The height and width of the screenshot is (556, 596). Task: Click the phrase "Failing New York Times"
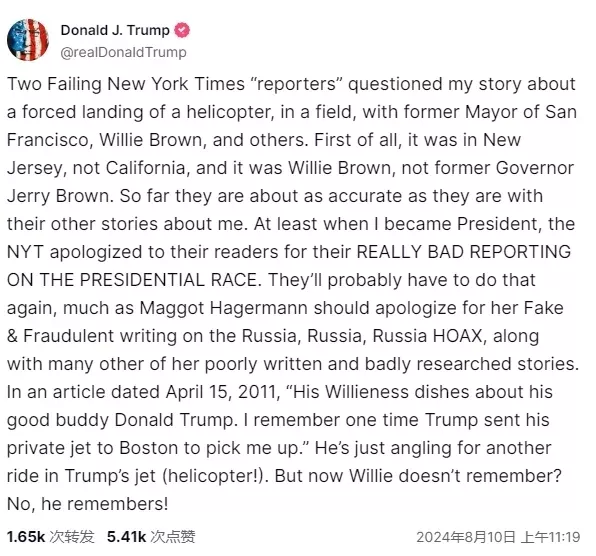point(146,84)
